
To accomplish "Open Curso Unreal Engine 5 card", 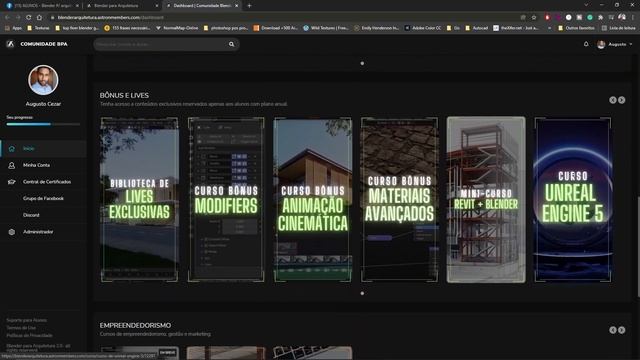I will click(573, 200).
